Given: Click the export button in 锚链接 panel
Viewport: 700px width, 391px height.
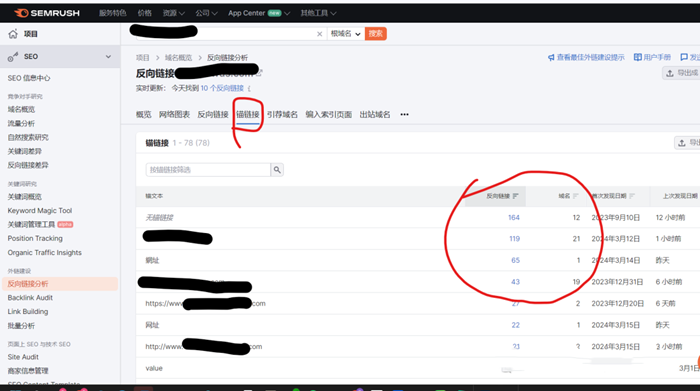Looking at the screenshot, I should click(687, 143).
